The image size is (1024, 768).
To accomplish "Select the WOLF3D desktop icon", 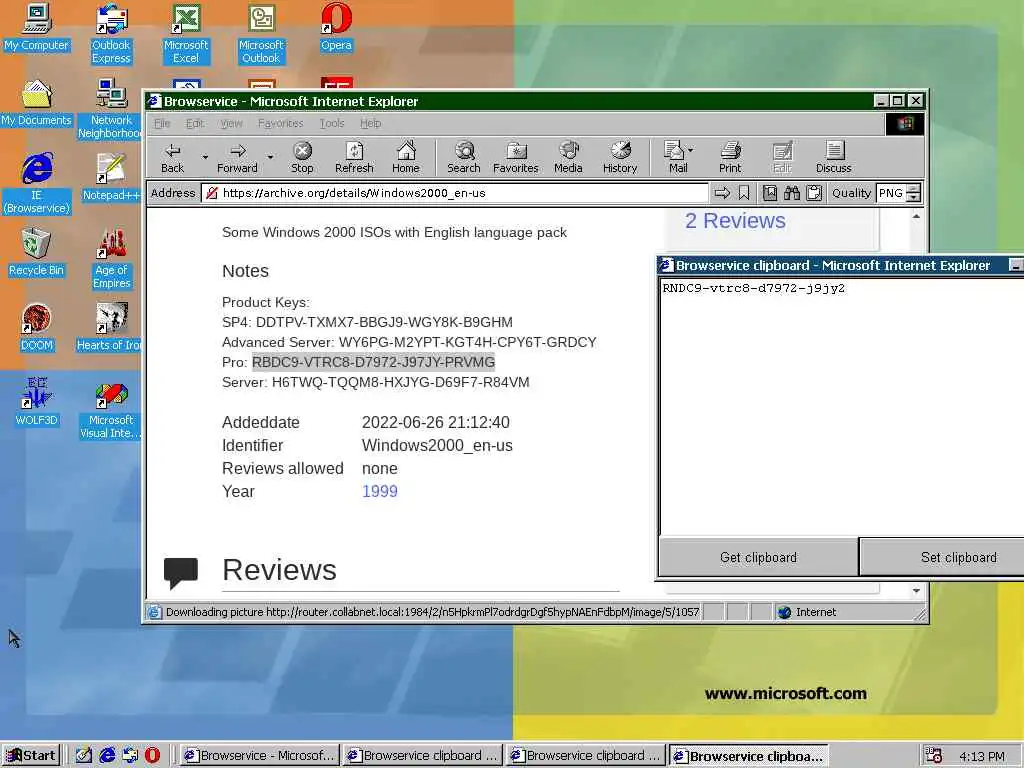I will [37, 402].
